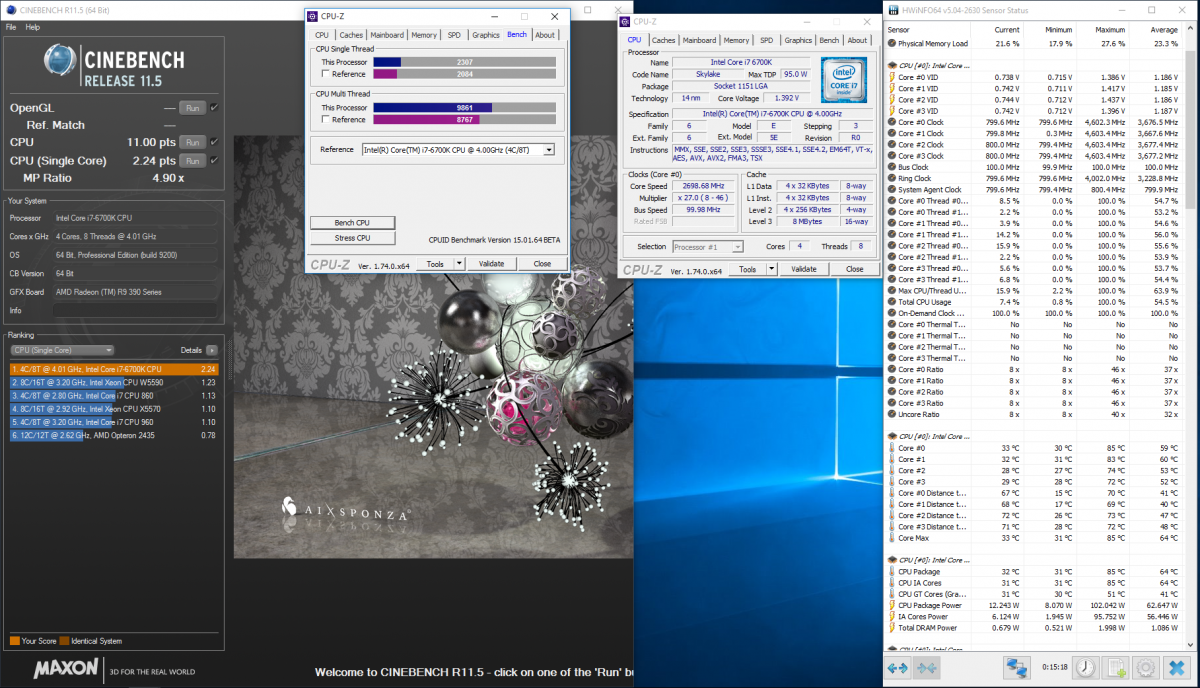Switch to Memory tab in right CPU-Z window

pos(737,40)
